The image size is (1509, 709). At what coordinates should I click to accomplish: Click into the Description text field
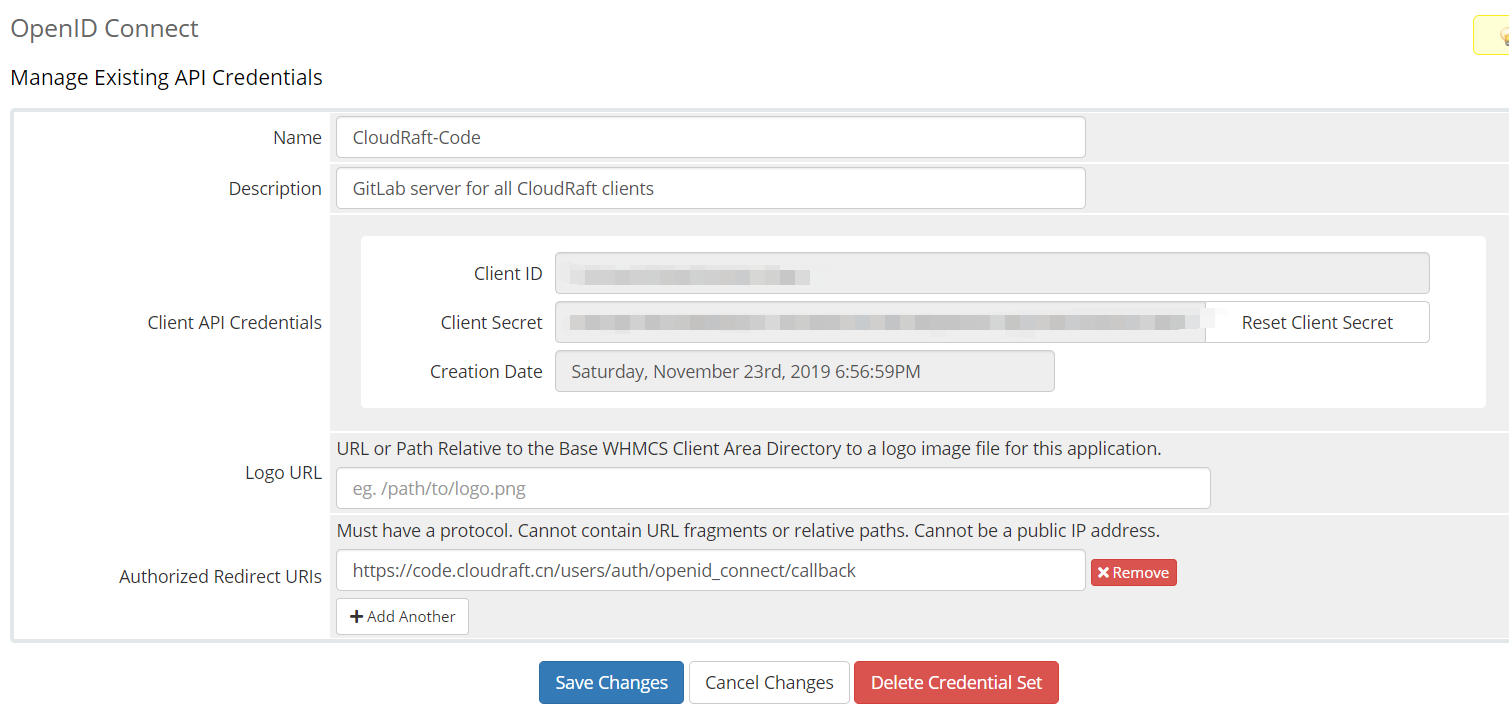710,189
